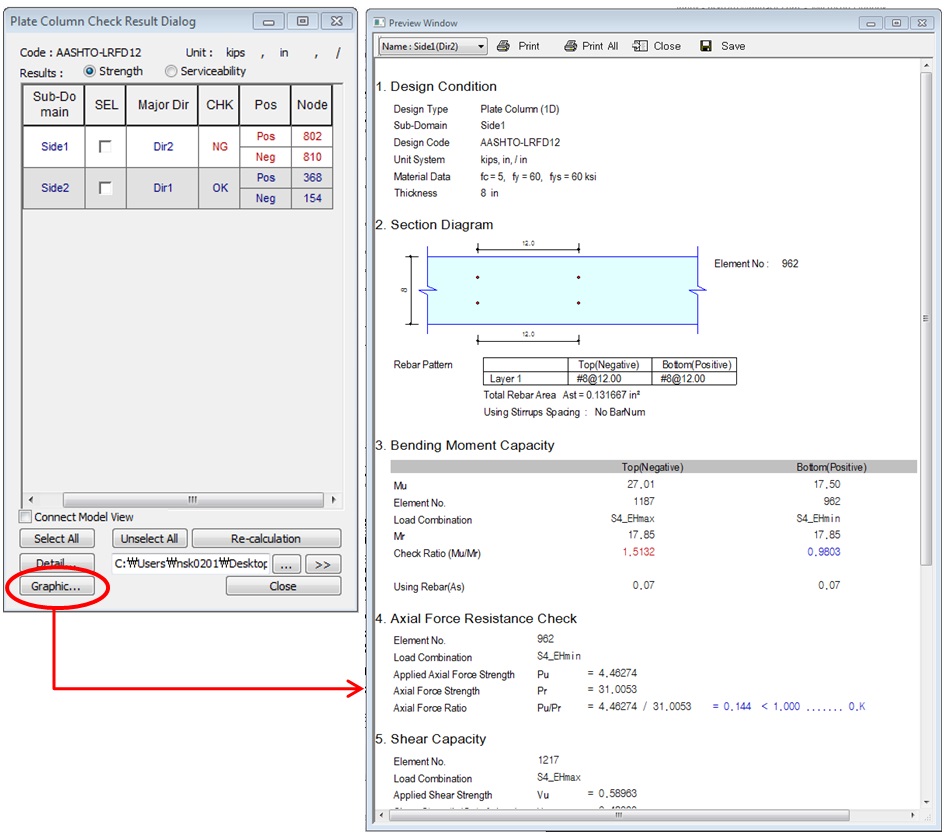Close the Preview Window using its toolbar icon
This screenshot has width=951, height=837.
(x=657, y=45)
